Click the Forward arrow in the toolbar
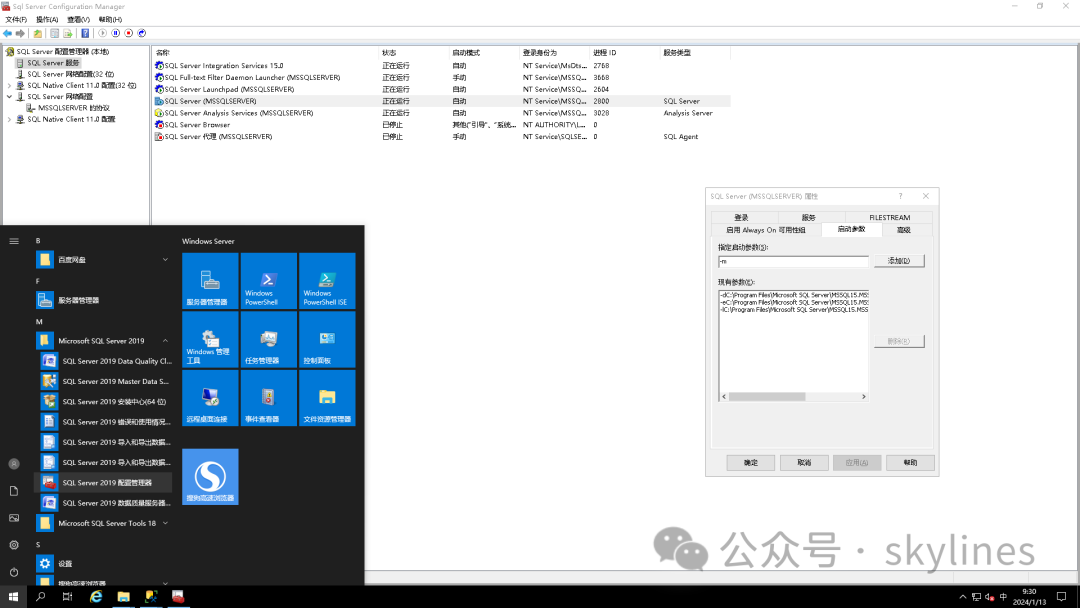Viewport: 1080px width, 608px height. (20, 33)
